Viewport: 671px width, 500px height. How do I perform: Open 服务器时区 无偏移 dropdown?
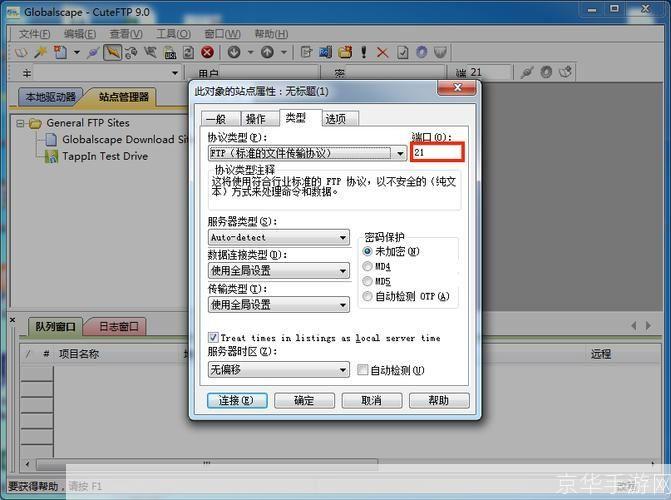[279, 369]
